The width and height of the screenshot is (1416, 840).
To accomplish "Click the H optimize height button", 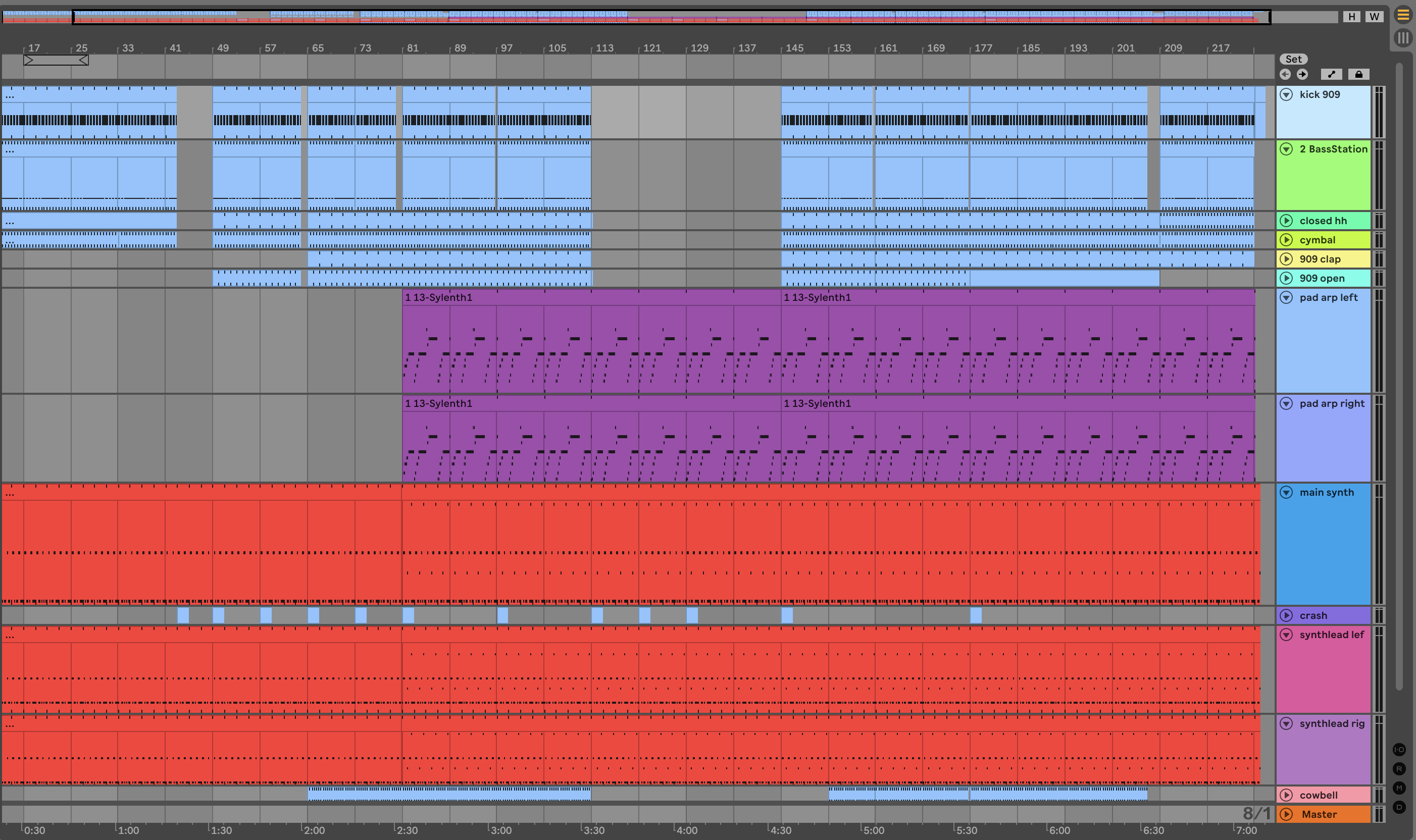I will coord(1351,17).
